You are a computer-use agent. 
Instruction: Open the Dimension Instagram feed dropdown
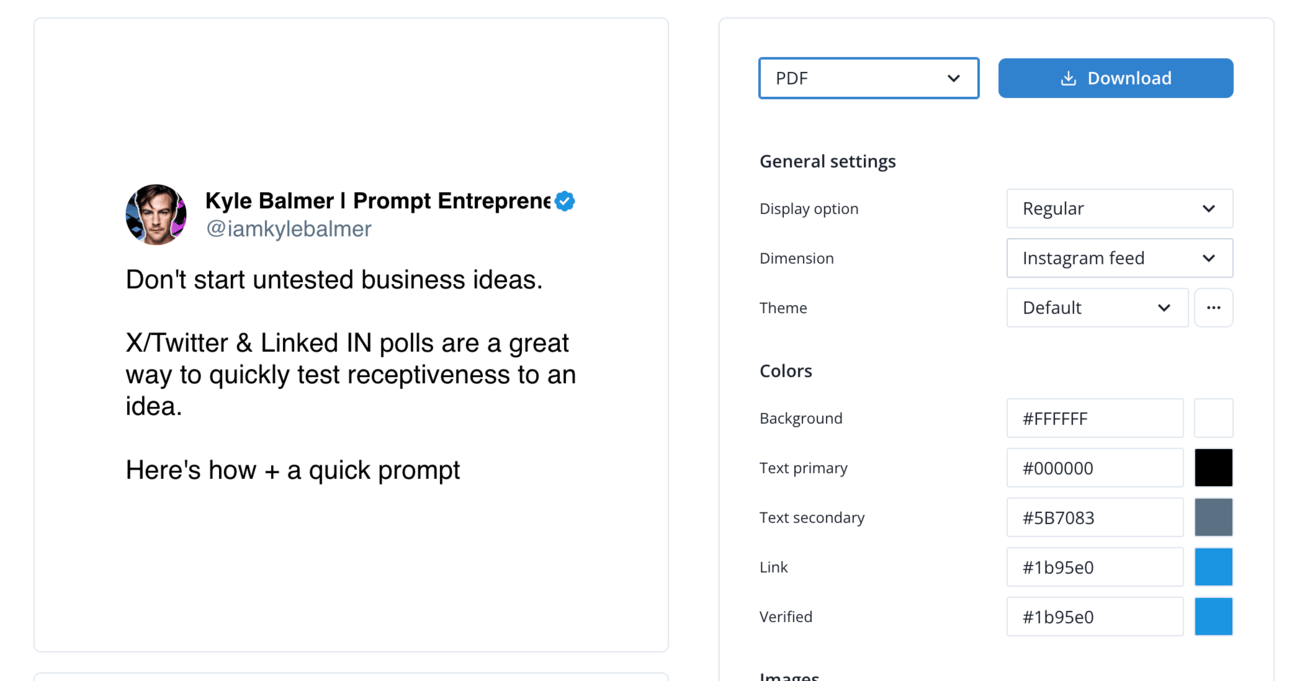tap(1119, 258)
